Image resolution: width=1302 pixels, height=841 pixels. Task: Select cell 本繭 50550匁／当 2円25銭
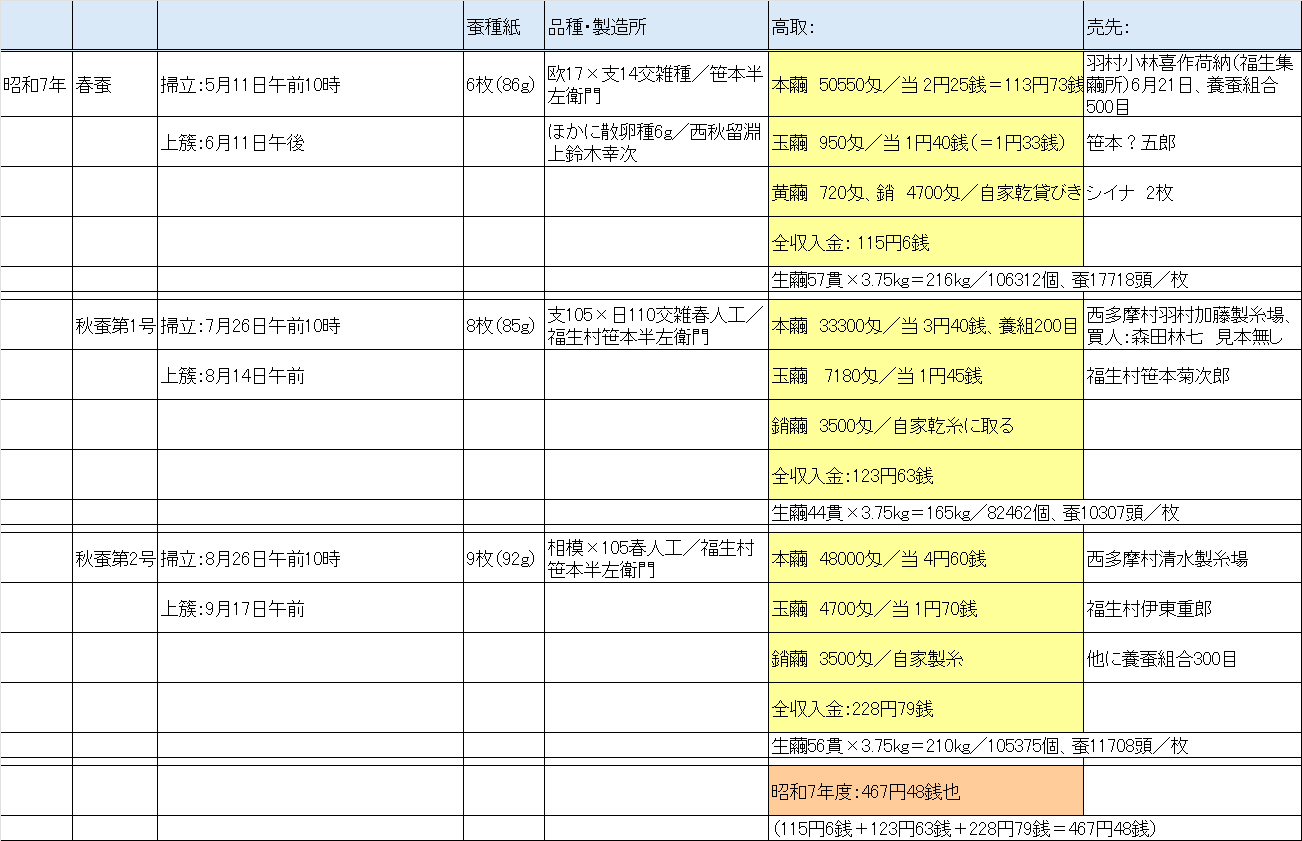pos(926,84)
